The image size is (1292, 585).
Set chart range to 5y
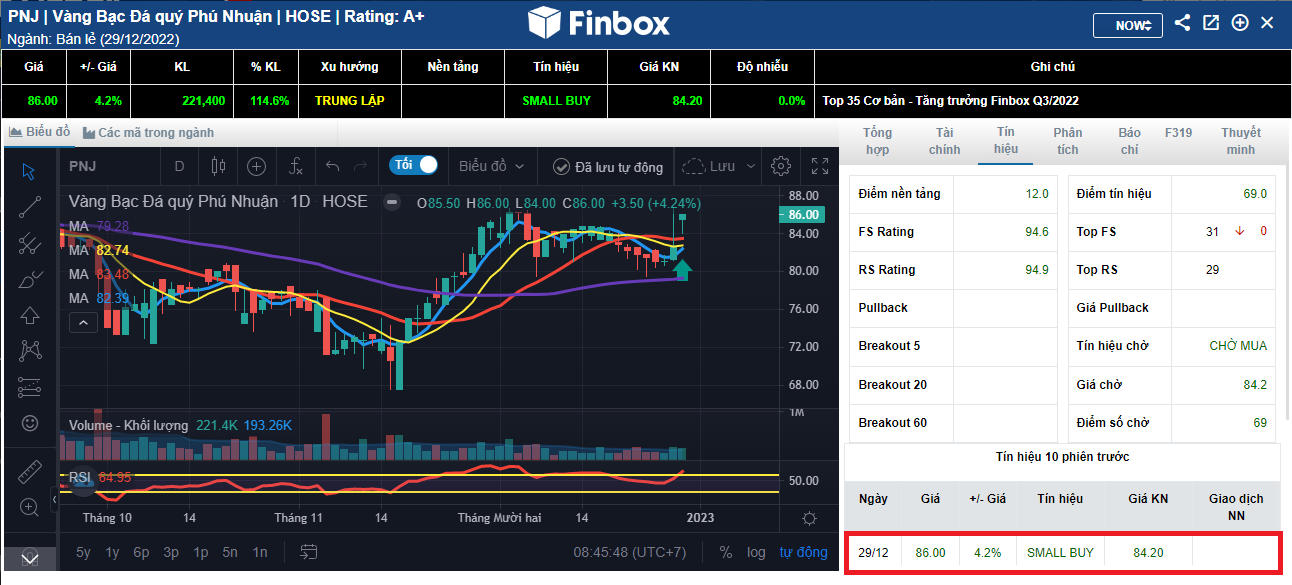[83, 552]
